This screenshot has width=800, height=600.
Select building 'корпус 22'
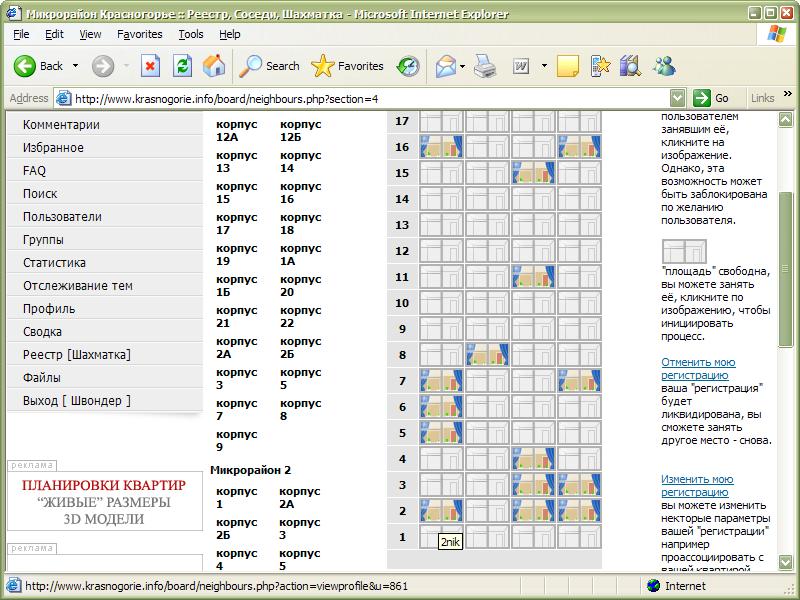click(x=301, y=317)
